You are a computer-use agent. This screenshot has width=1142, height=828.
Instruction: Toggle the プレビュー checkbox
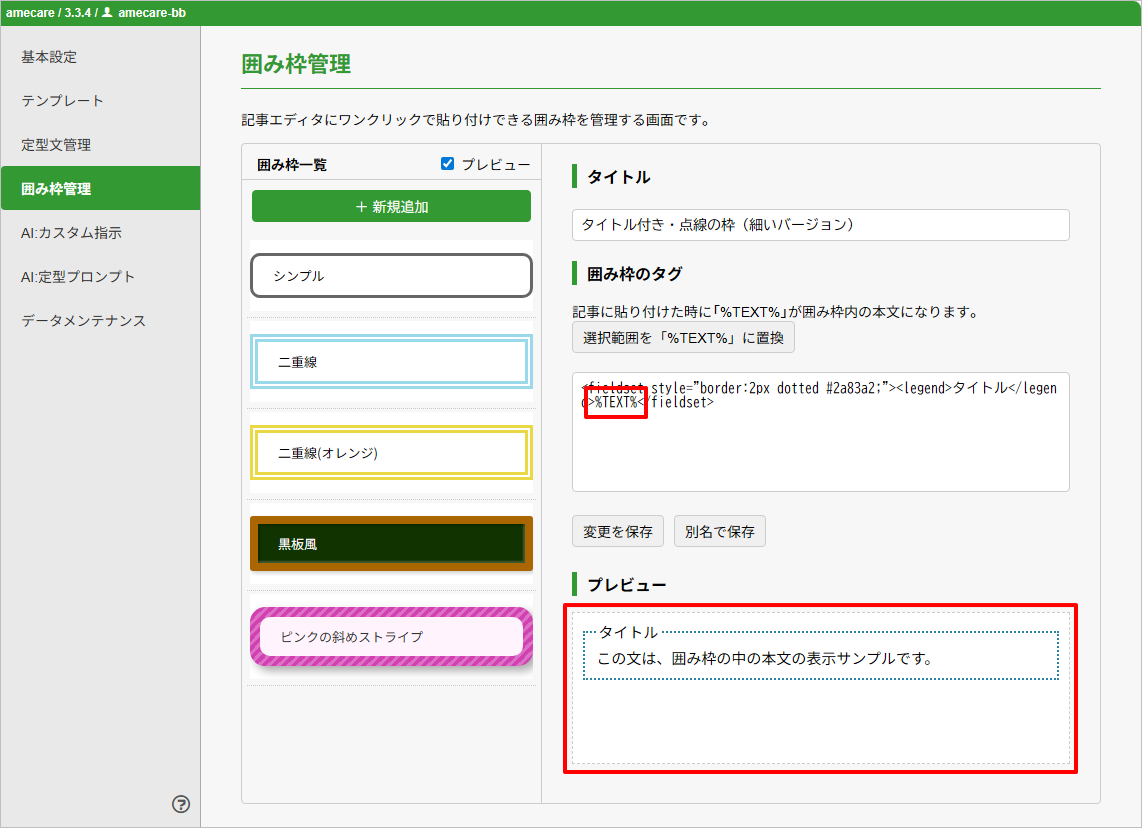point(448,164)
